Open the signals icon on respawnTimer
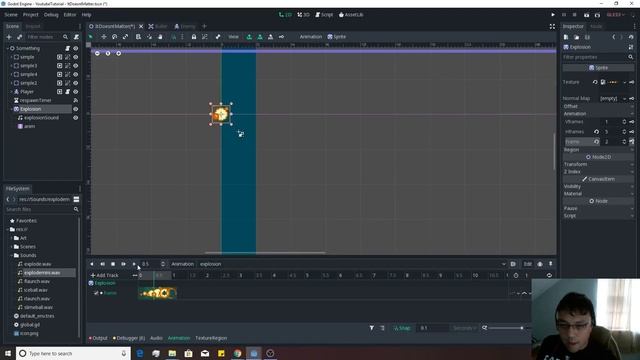Image resolution: width=640 pixels, height=360 pixels. 76,100
